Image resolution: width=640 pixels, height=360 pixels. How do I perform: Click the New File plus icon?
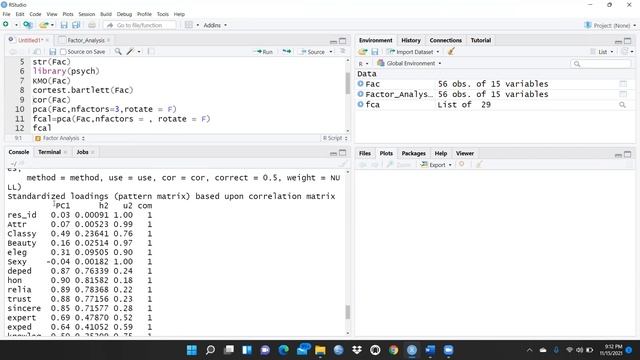6,25
